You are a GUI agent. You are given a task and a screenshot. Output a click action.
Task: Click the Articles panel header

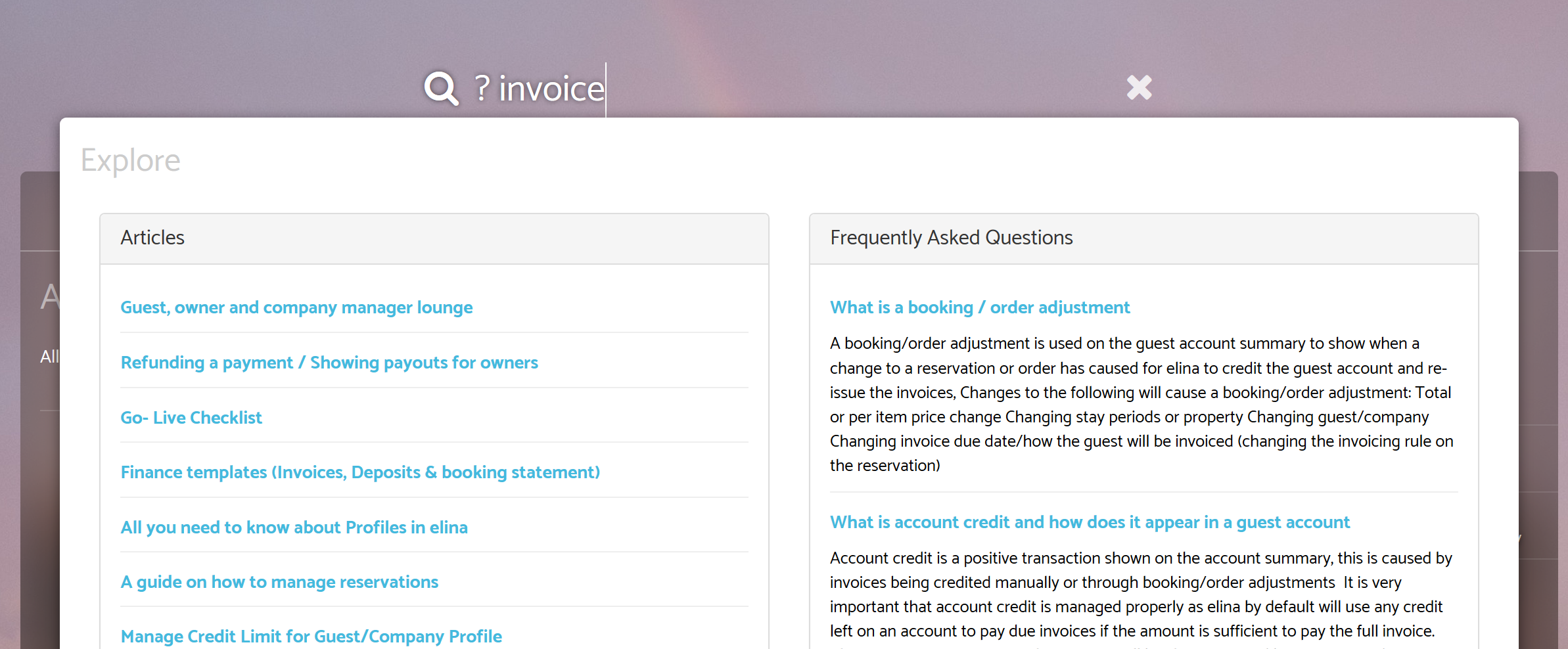click(434, 238)
